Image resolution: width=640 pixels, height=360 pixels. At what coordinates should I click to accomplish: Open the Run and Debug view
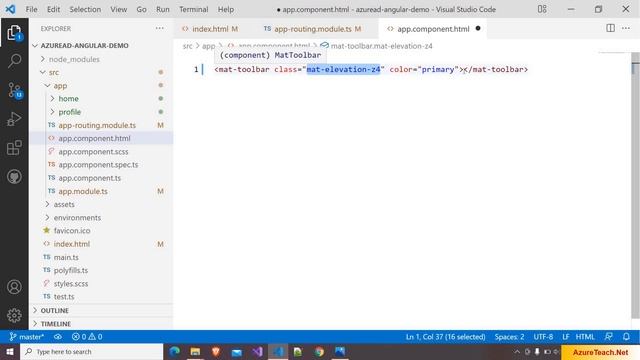click(14, 119)
